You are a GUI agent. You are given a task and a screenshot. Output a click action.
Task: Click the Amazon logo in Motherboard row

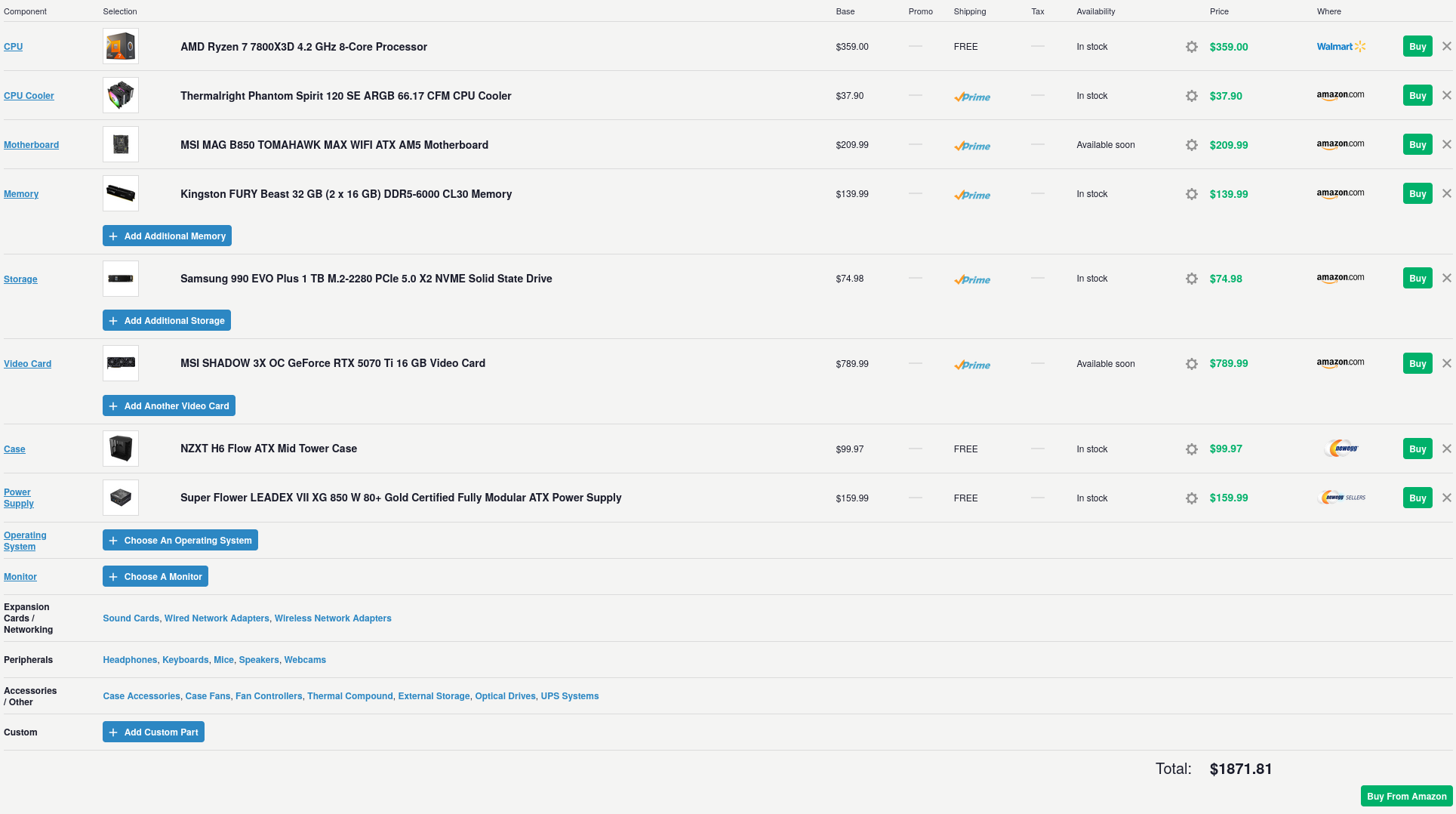(1341, 144)
